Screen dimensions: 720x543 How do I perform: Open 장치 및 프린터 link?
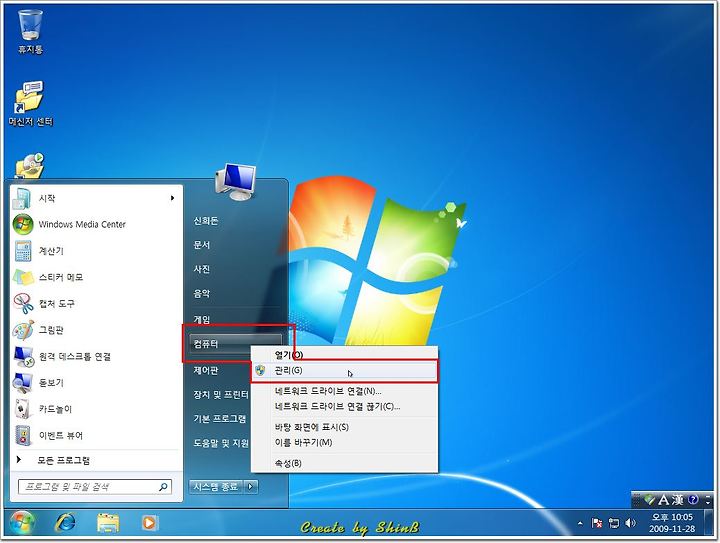[221, 395]
